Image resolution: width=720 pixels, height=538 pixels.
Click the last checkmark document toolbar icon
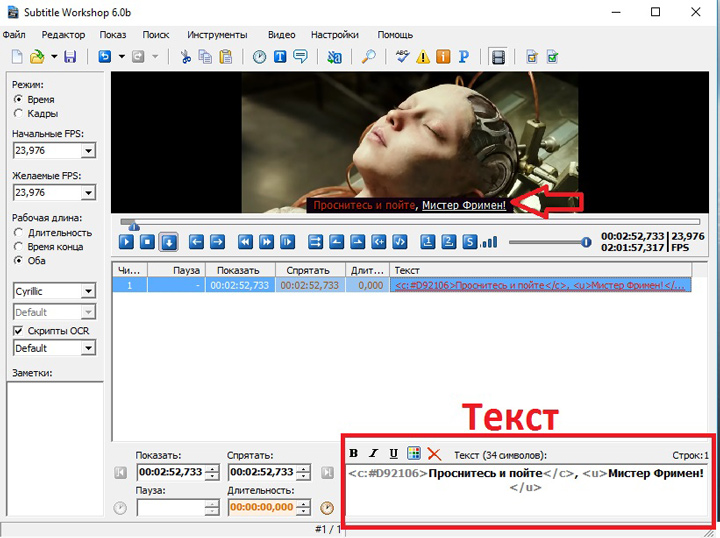(x=552, y=57)
